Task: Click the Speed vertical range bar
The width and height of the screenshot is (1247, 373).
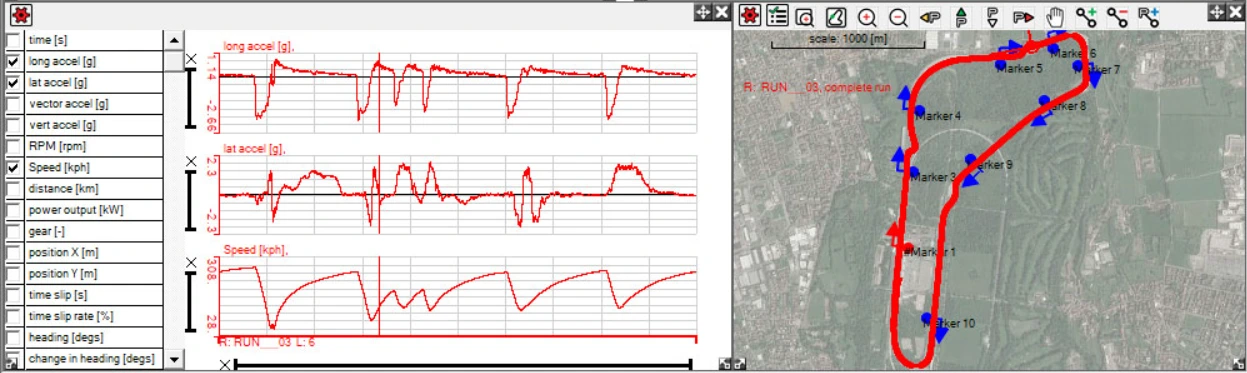Action: (190, 302)
